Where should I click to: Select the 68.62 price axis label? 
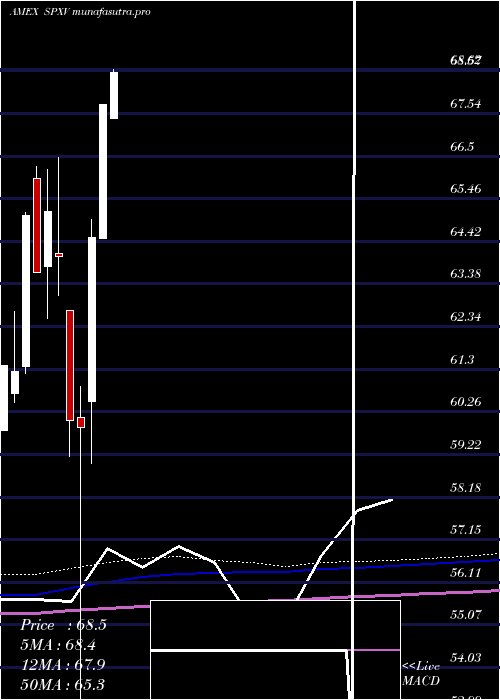coord(466,60)
